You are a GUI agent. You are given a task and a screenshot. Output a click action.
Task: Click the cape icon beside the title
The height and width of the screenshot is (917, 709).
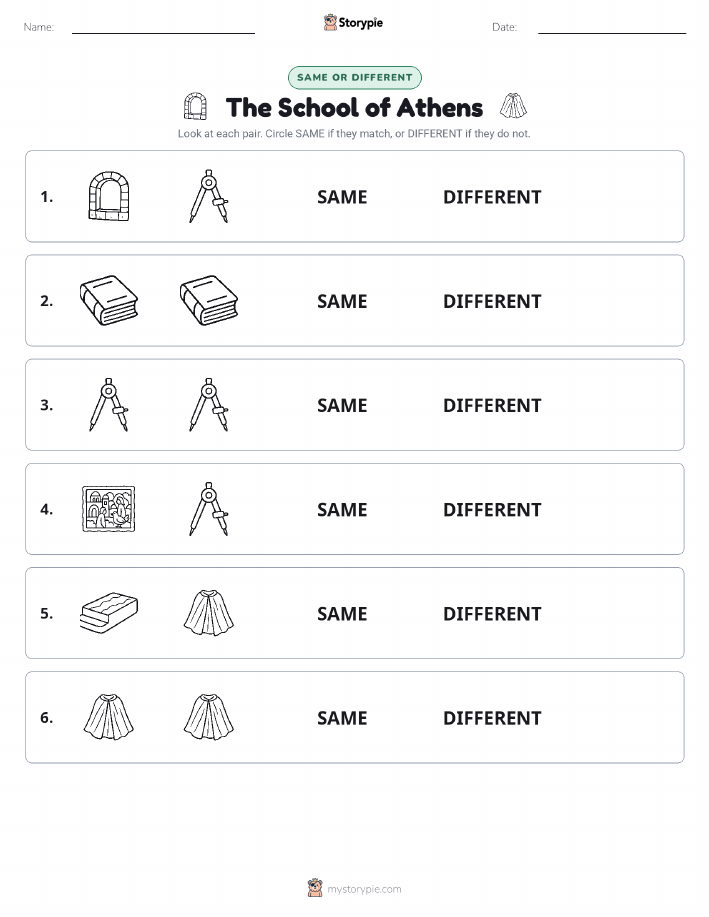(513, 106)
